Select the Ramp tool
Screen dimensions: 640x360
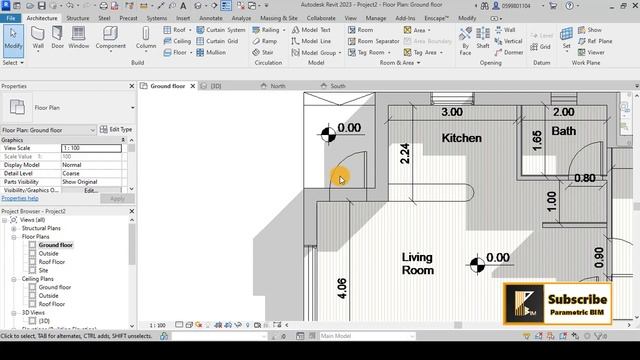264,41
